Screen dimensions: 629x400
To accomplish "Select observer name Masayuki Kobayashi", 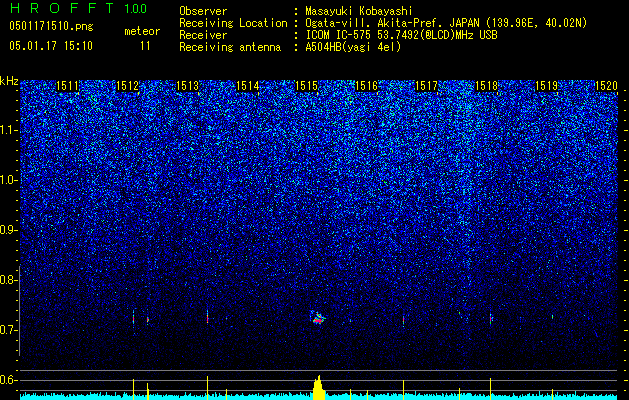I will (359, 11).
